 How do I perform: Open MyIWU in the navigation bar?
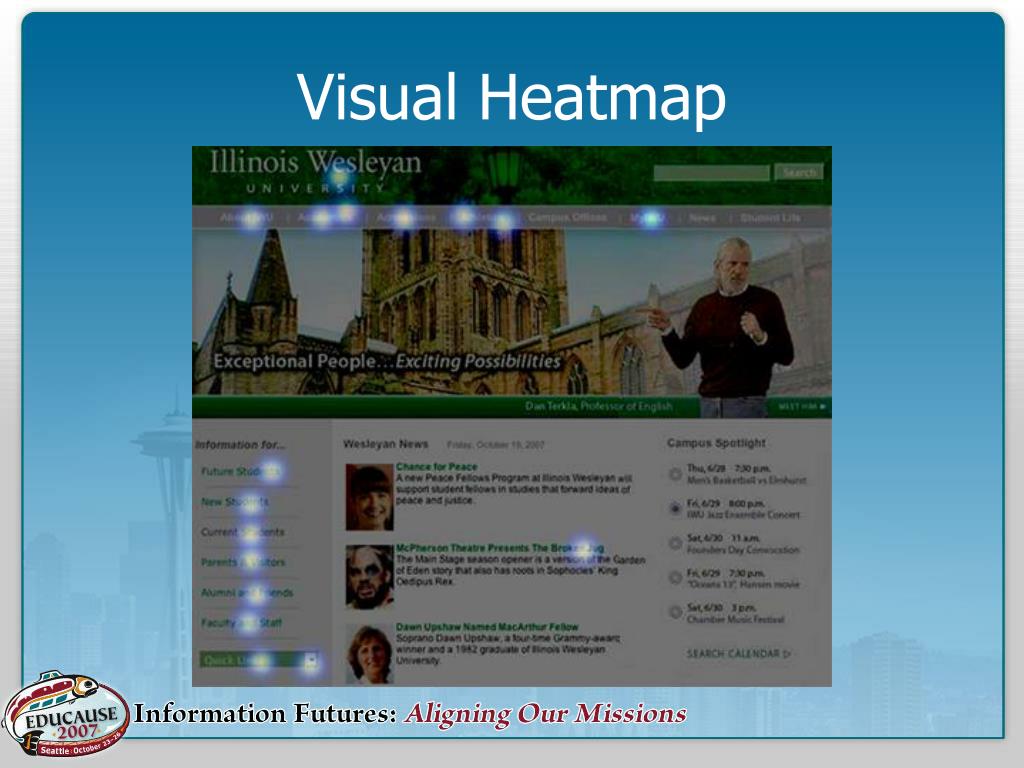pos(647,217)
